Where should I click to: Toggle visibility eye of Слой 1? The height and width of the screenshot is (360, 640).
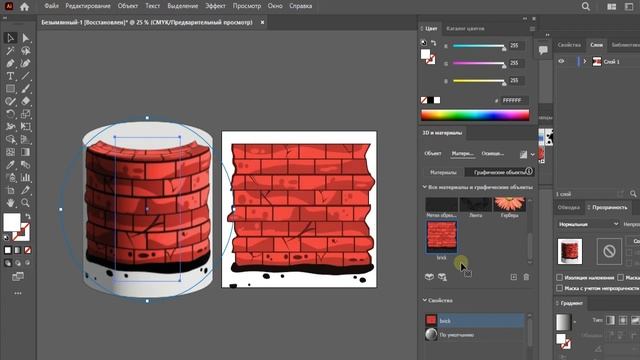562,61
